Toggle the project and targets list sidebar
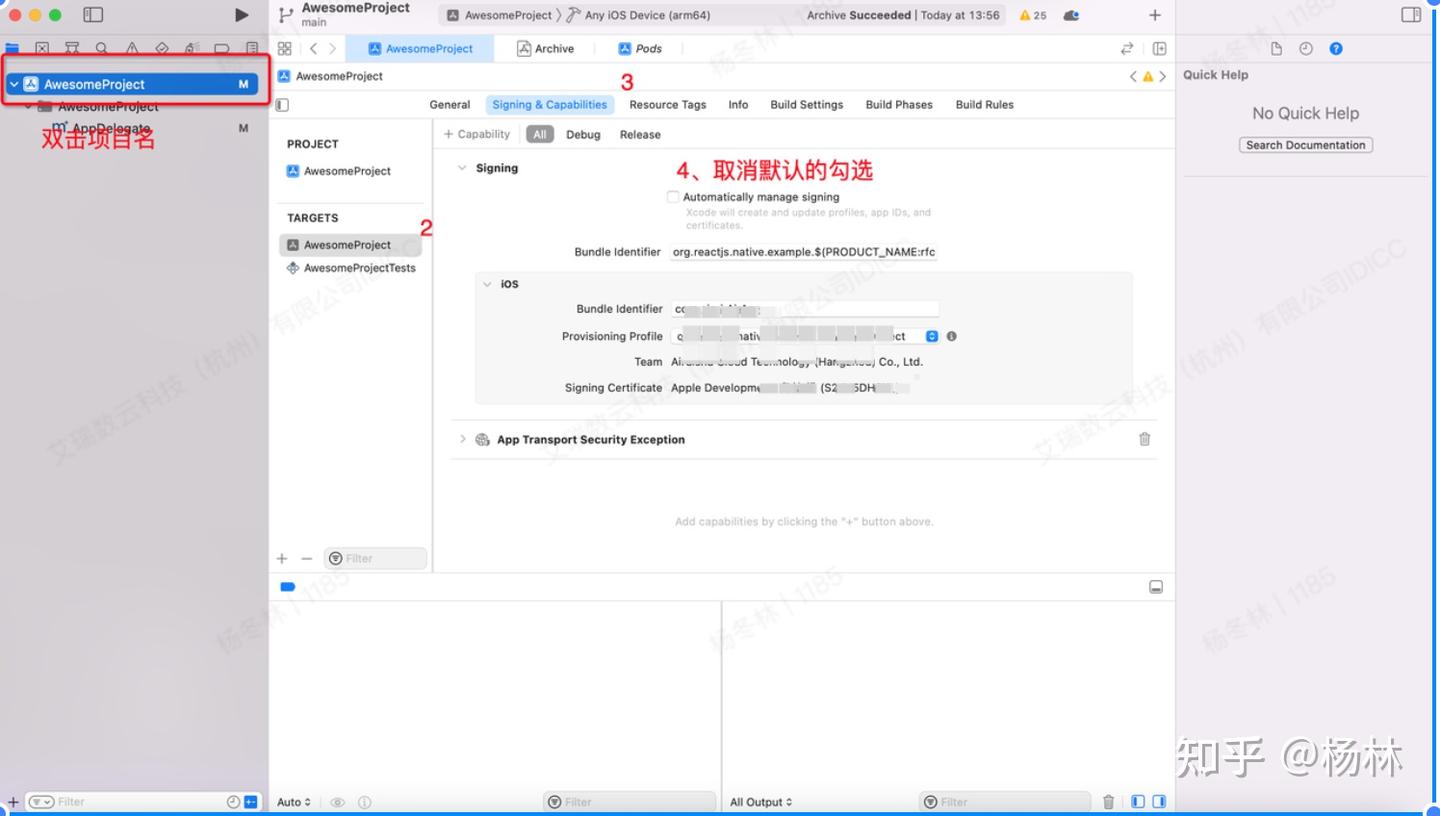This screenshot has width=1440, height=816. click(282, 104)
